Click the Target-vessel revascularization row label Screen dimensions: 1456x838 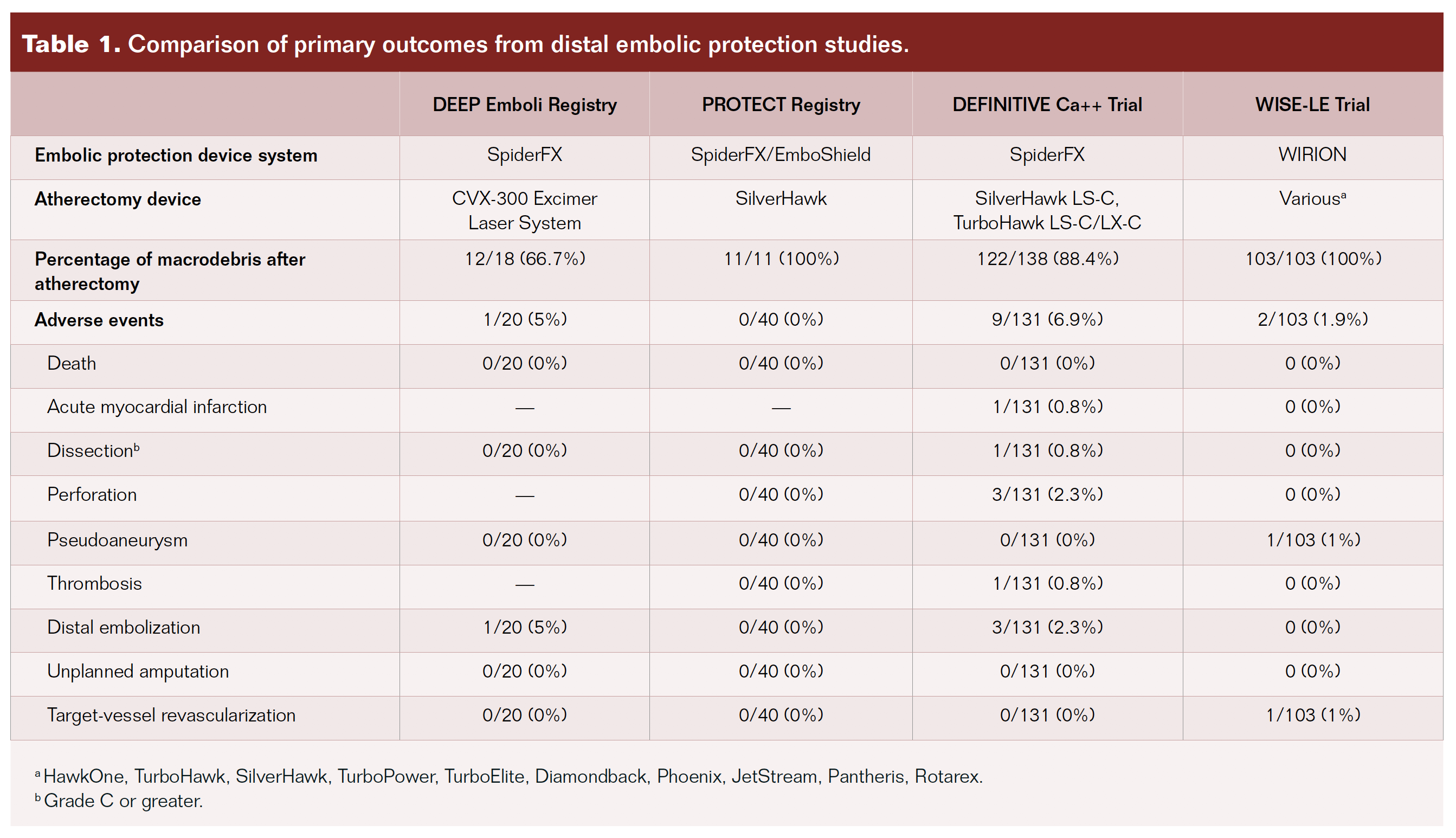click(x=171, y=715)
